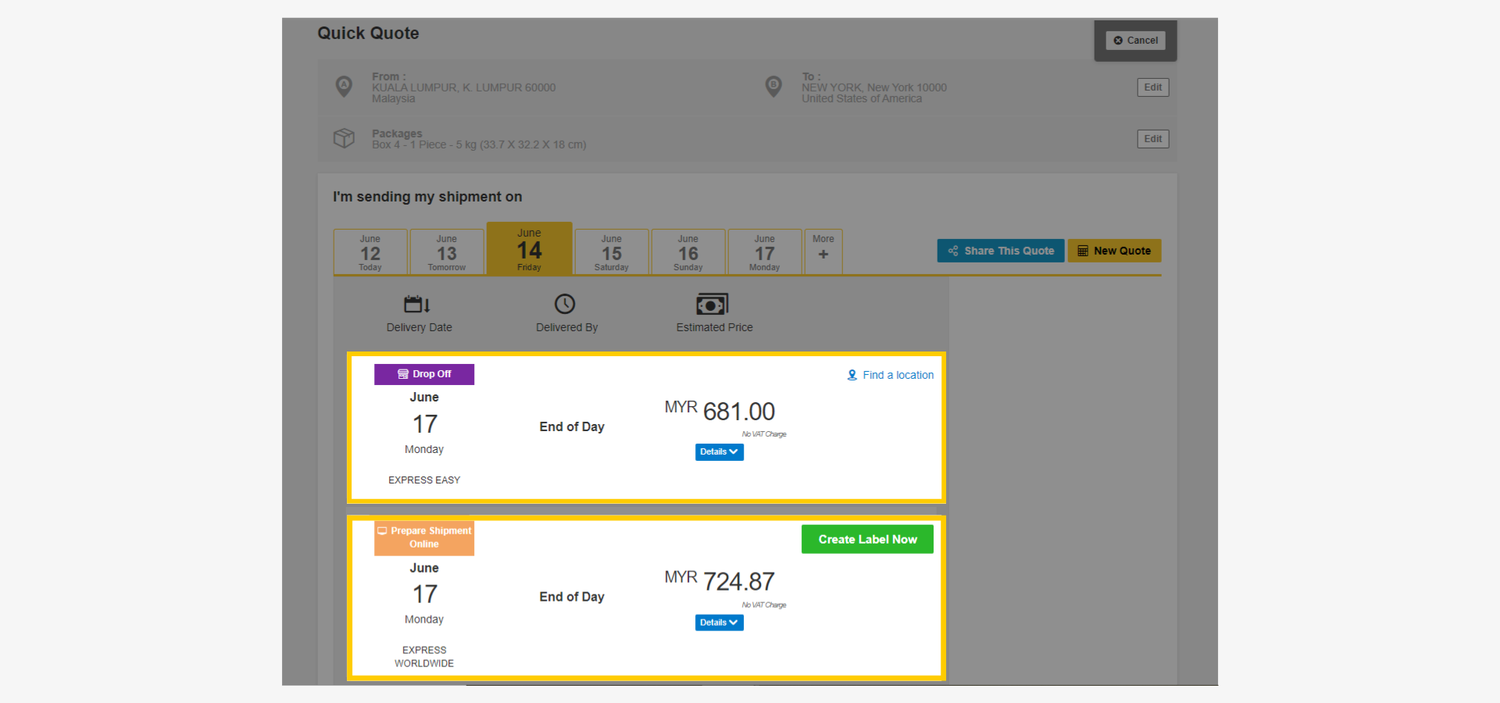Viewport: 1500px width, 703px height.
Task: Edit the package details
Action: click(x=1152, y=138)
